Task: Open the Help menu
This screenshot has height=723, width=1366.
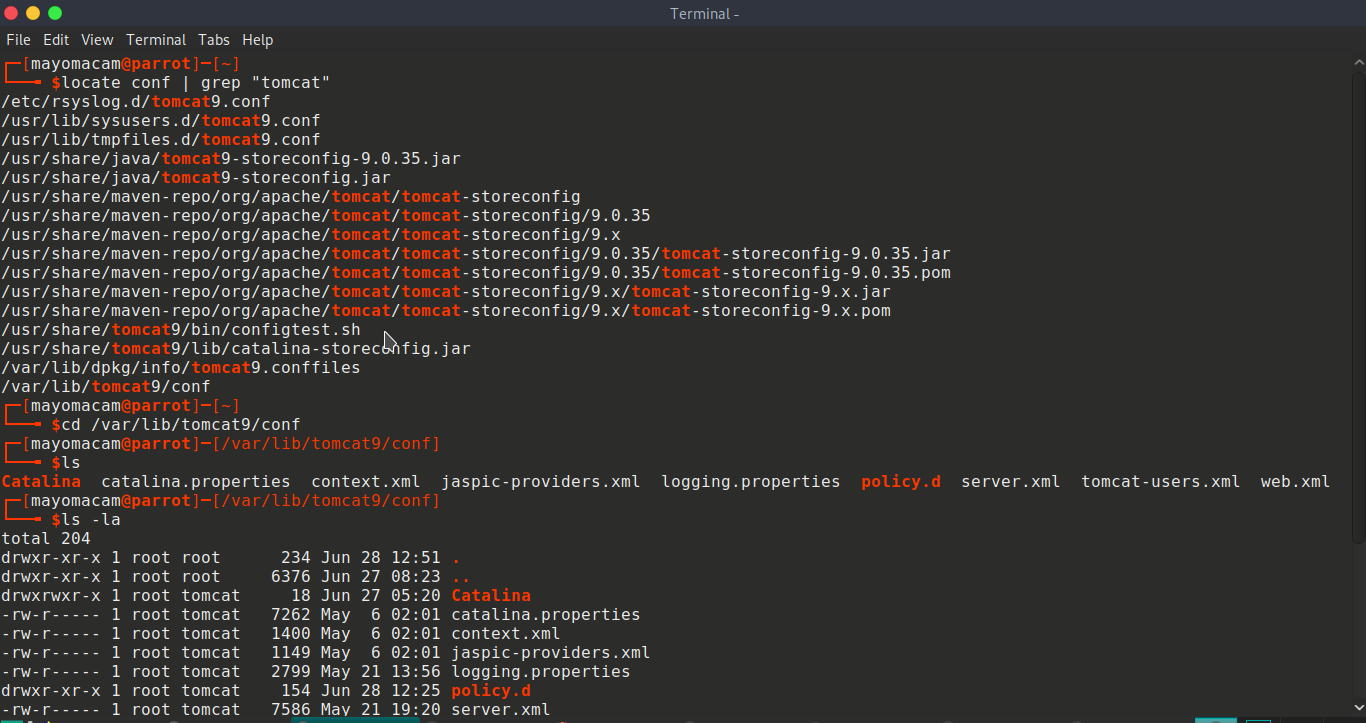Action: tap(257, 40)
